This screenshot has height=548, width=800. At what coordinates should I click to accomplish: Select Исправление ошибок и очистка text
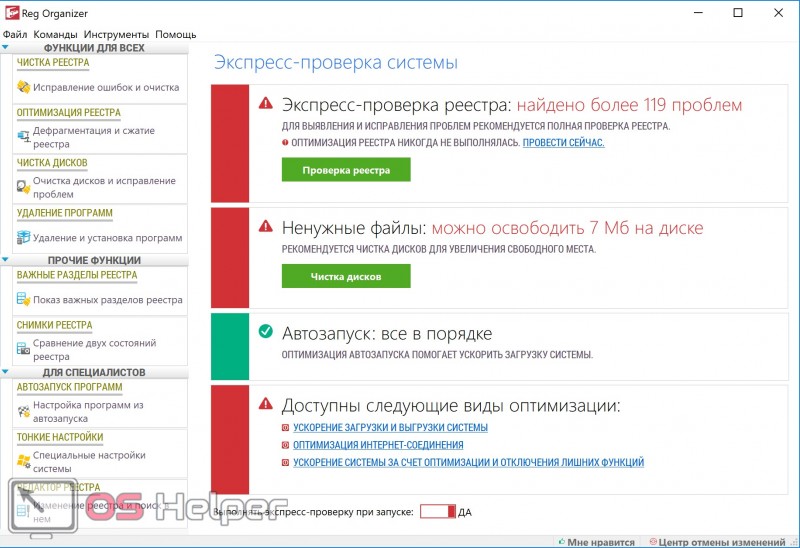pos(106,87)
